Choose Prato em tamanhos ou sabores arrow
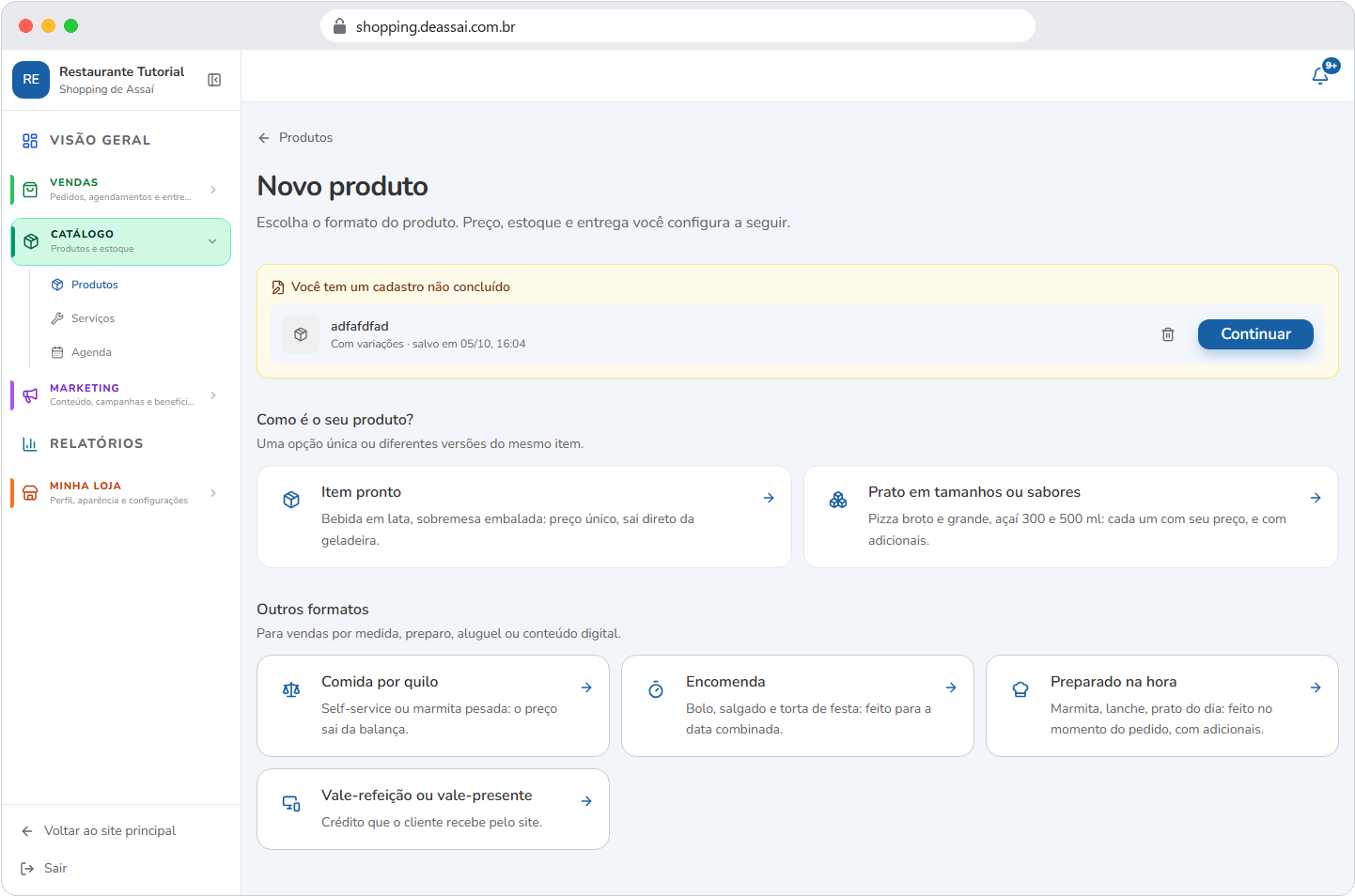The width and height of the screenshot is (1355, 896). pos(1316,498)
